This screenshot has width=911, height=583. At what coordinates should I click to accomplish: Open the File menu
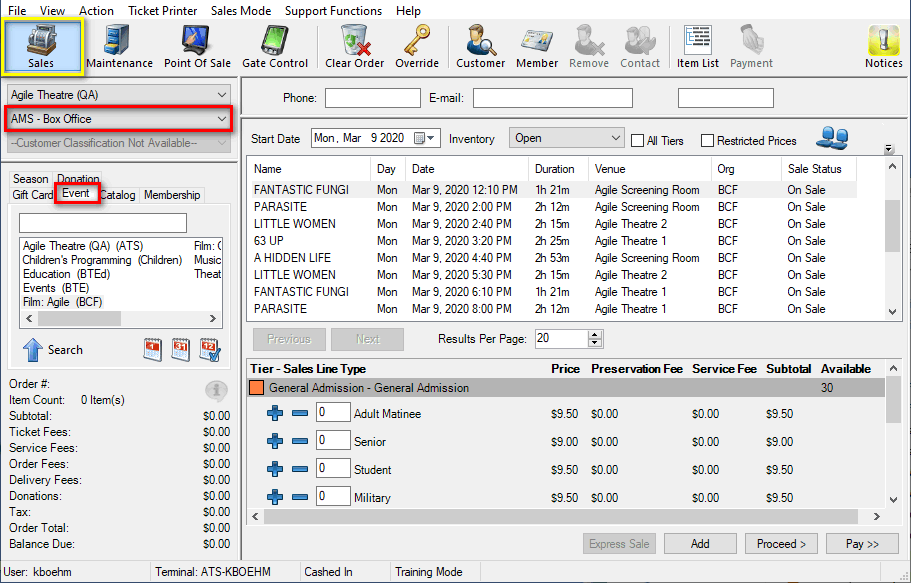pyautogui.click(x=17, y=10)
